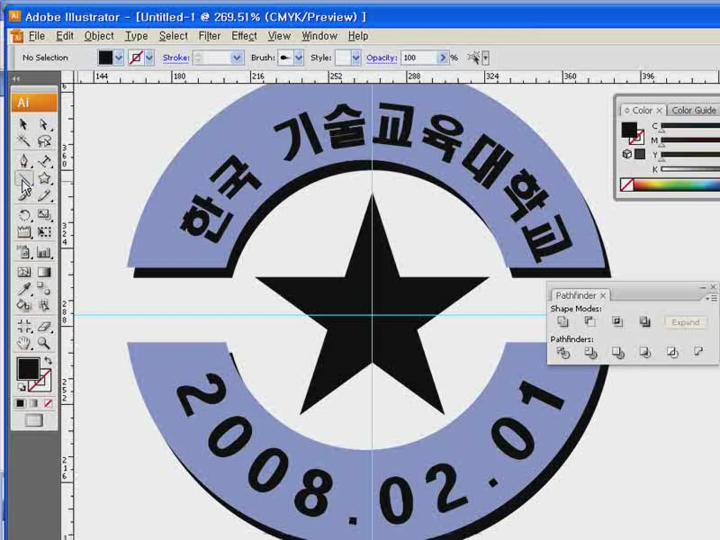Open stroke weight dropdown

[x=237, y=58]
